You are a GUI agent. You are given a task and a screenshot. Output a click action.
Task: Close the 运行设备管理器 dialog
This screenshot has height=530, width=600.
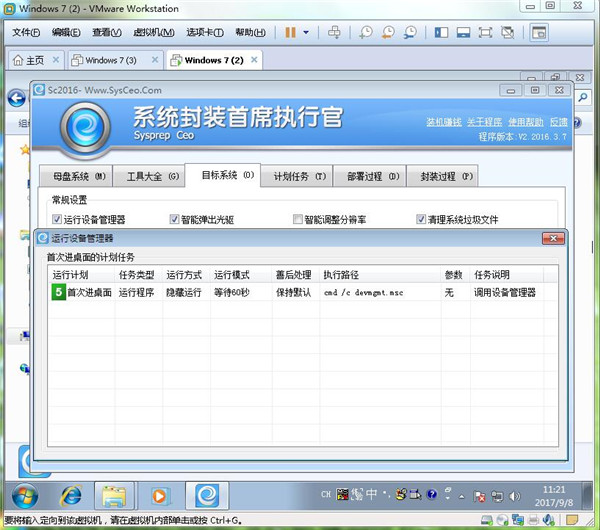pyautogui.click(x=553, y=238)
